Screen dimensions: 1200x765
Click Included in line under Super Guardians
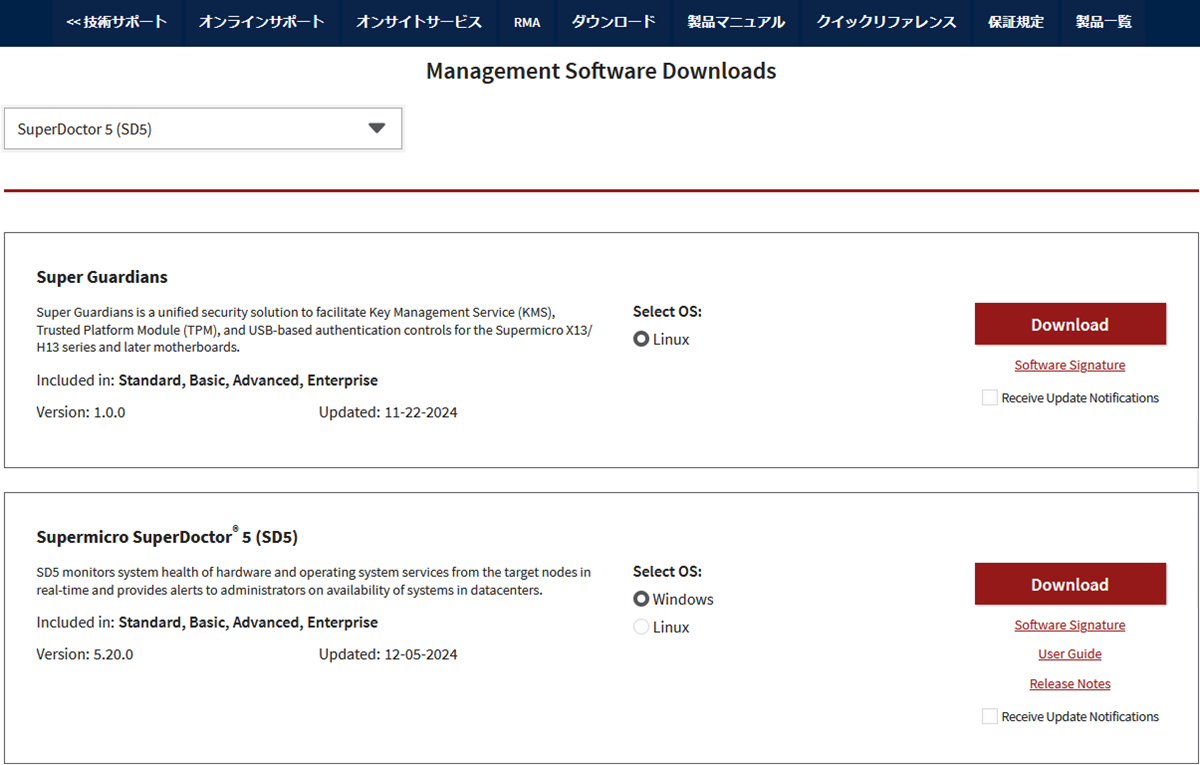click(x=207, y=380)
